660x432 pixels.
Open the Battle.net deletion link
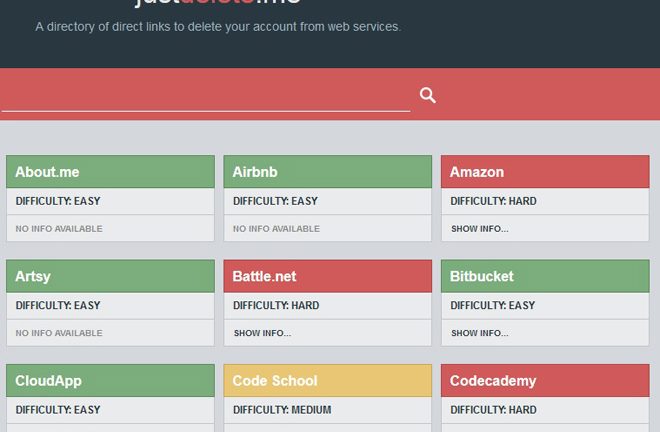(327, 276)
